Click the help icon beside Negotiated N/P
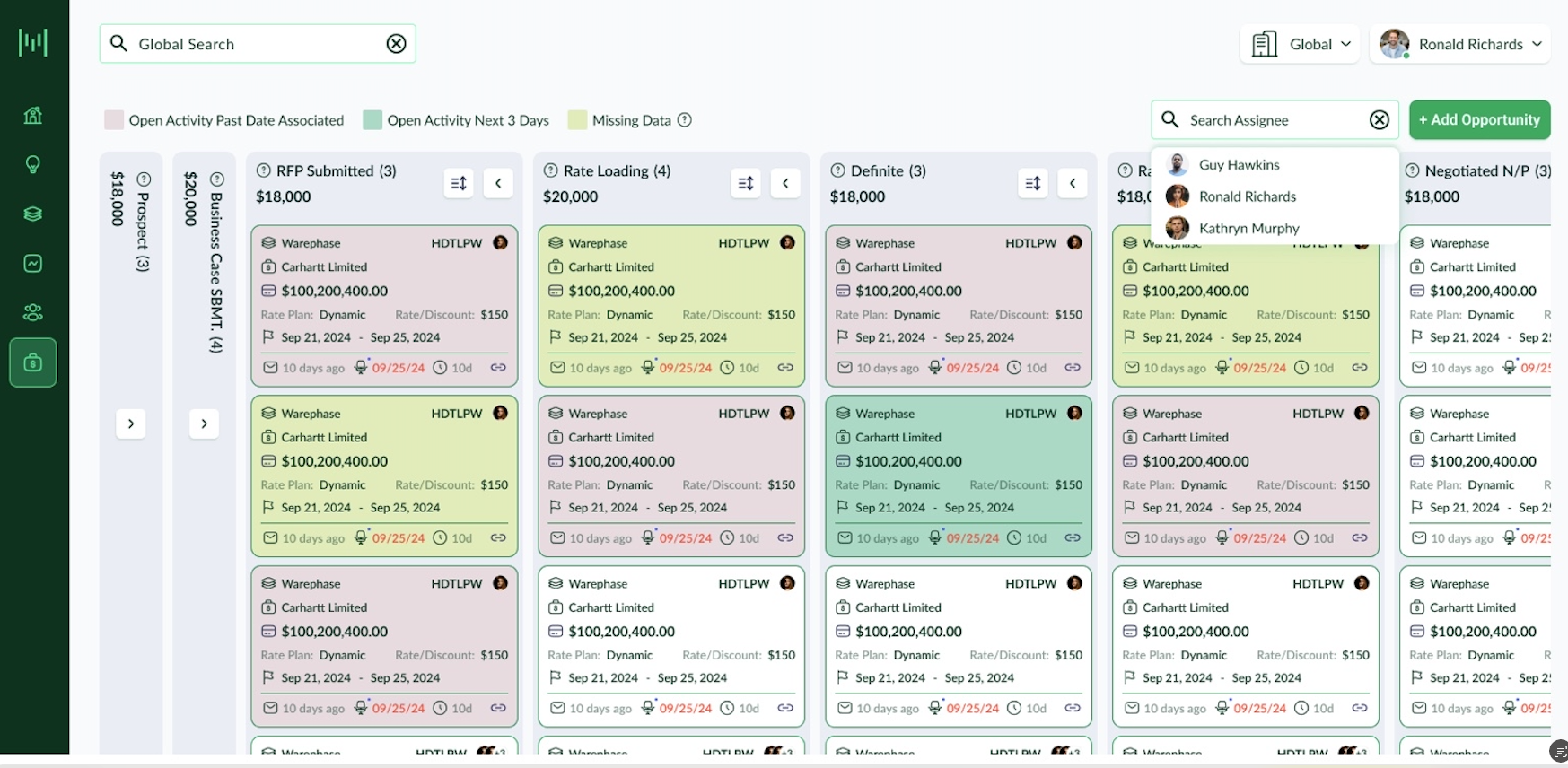Screen dimensions: 1568x768 click(x=1413, y=170)
